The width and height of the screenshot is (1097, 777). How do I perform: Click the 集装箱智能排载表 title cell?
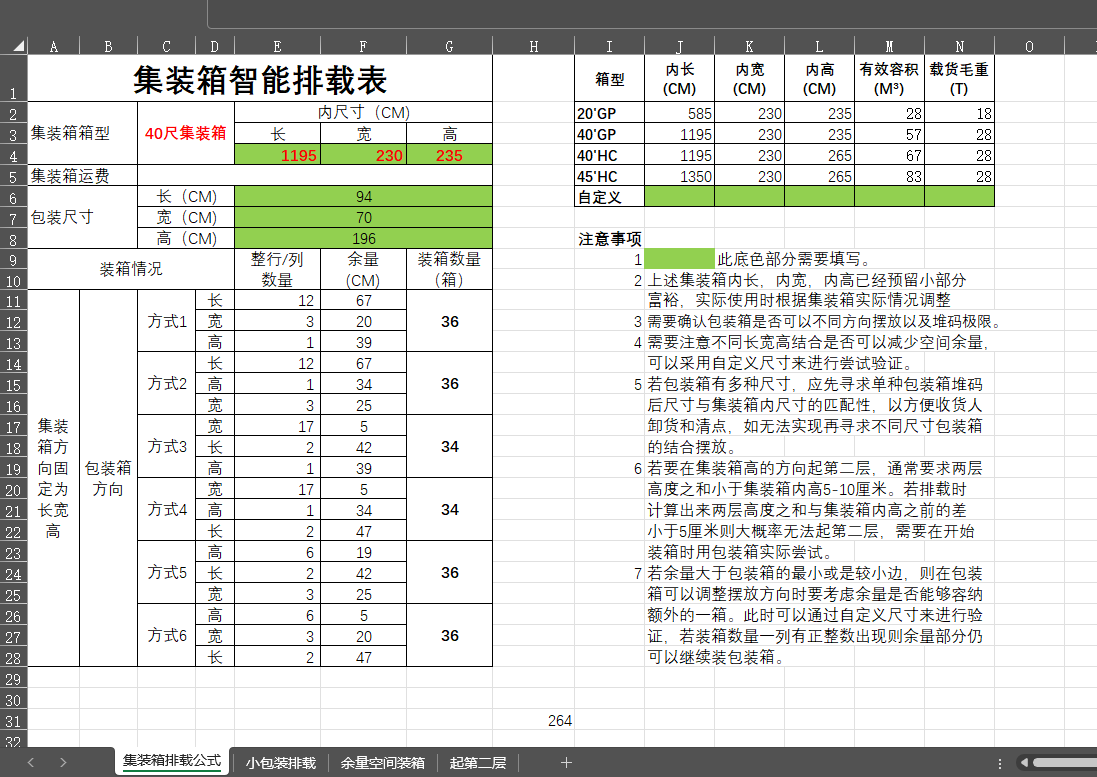coord(260,80)
